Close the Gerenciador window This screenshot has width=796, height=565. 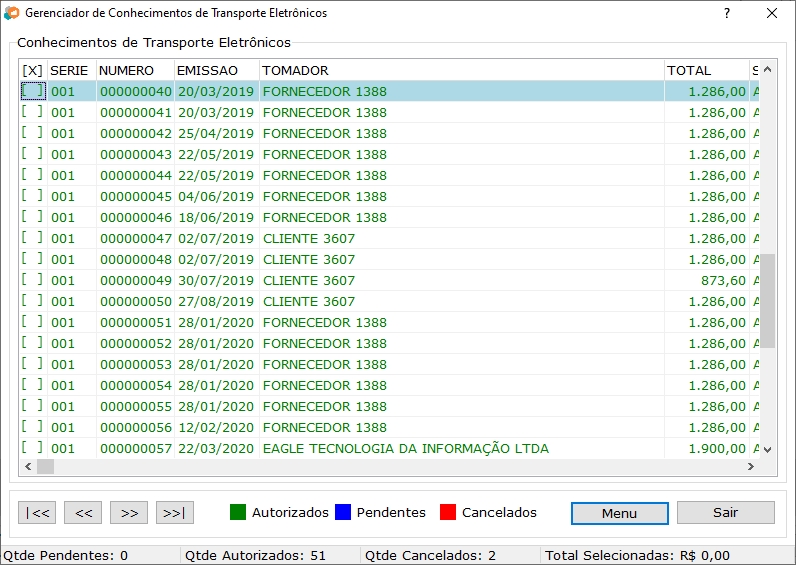tap(772, 13)
